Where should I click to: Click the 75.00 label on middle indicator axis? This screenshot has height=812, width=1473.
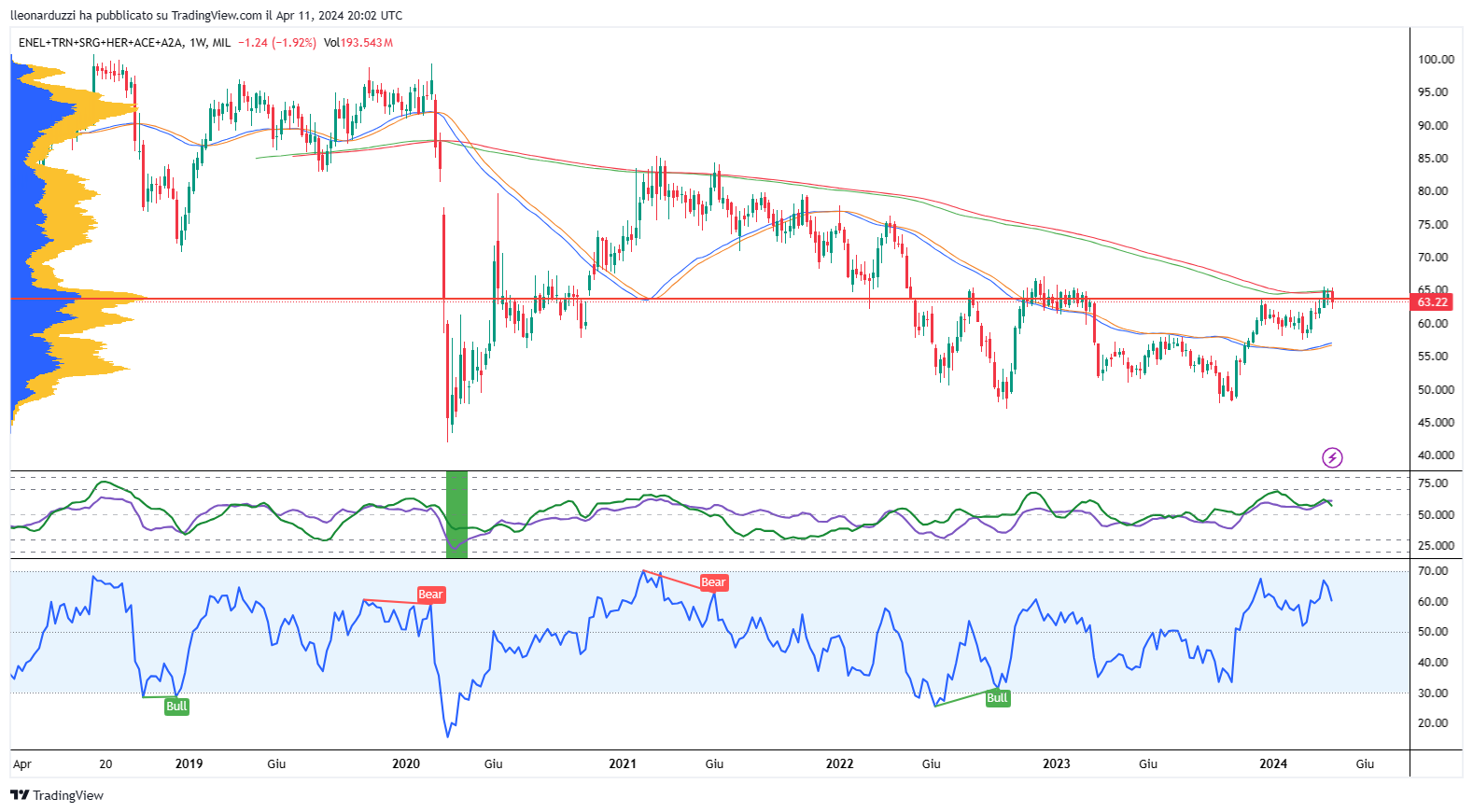pos(1433,483)
